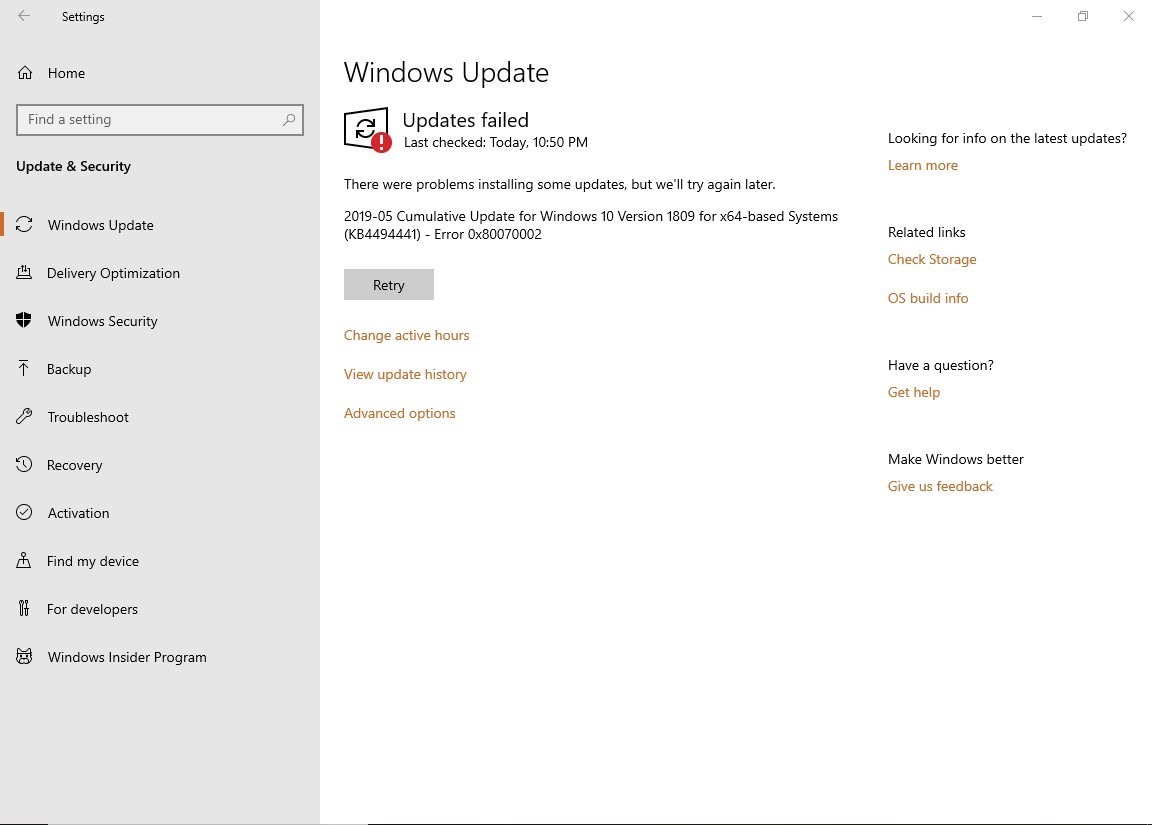Click the Home house icon
This screenshot has height=825, width=1152.
coord(25,73)
